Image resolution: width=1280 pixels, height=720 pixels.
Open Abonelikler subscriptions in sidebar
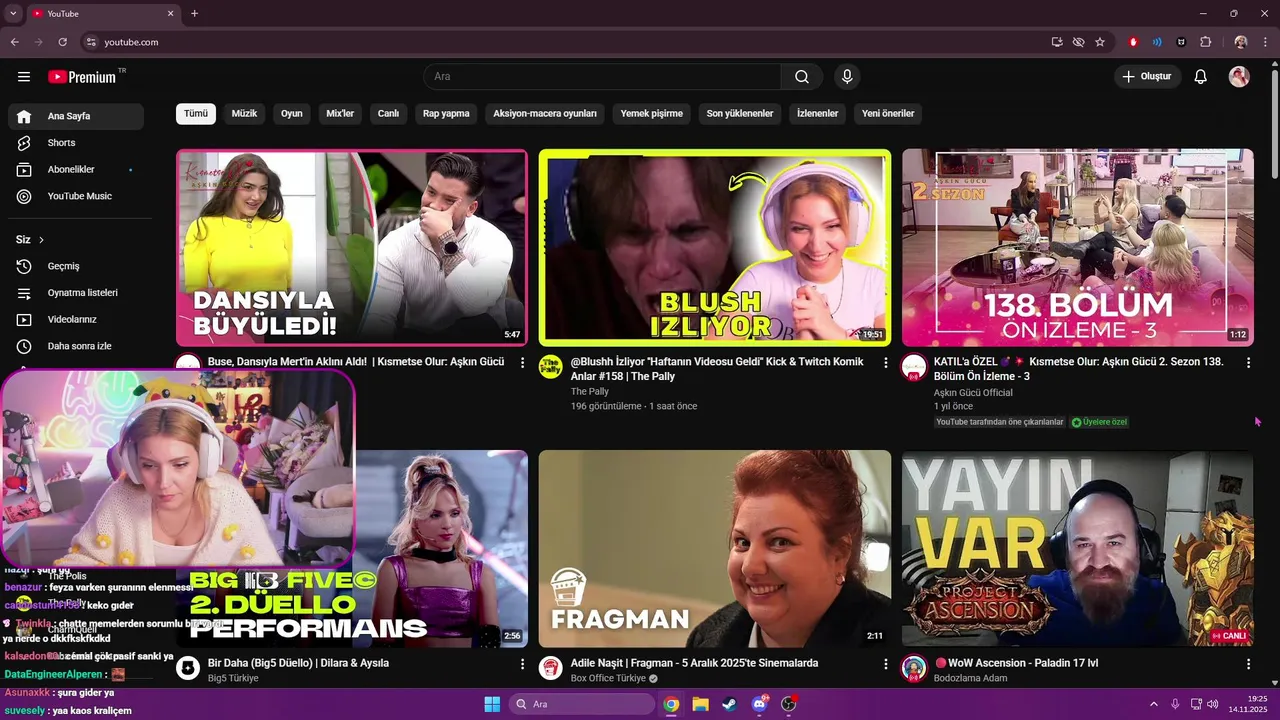point(76,170)
